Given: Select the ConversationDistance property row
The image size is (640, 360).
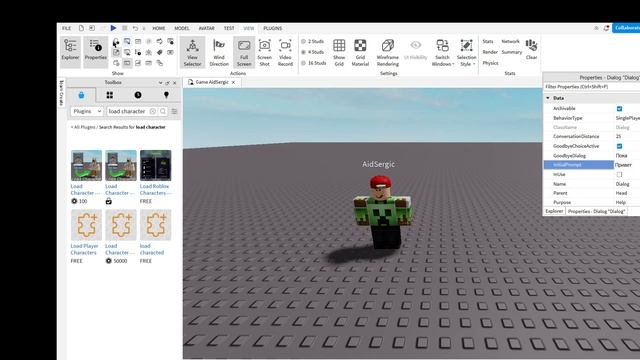Looking at the screenshot, I should point(592,136).
